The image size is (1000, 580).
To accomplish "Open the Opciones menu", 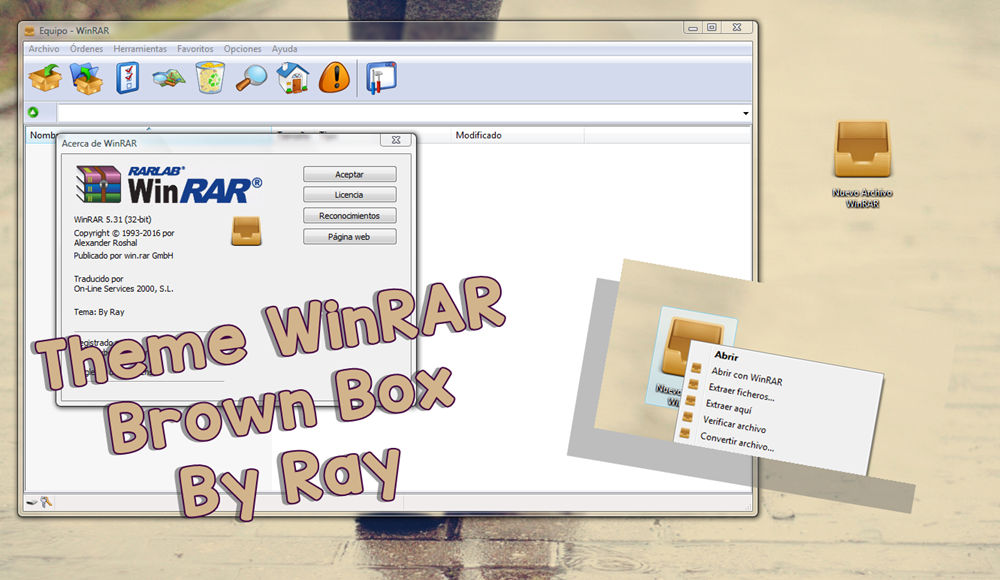I will click(x=242, y=48).
